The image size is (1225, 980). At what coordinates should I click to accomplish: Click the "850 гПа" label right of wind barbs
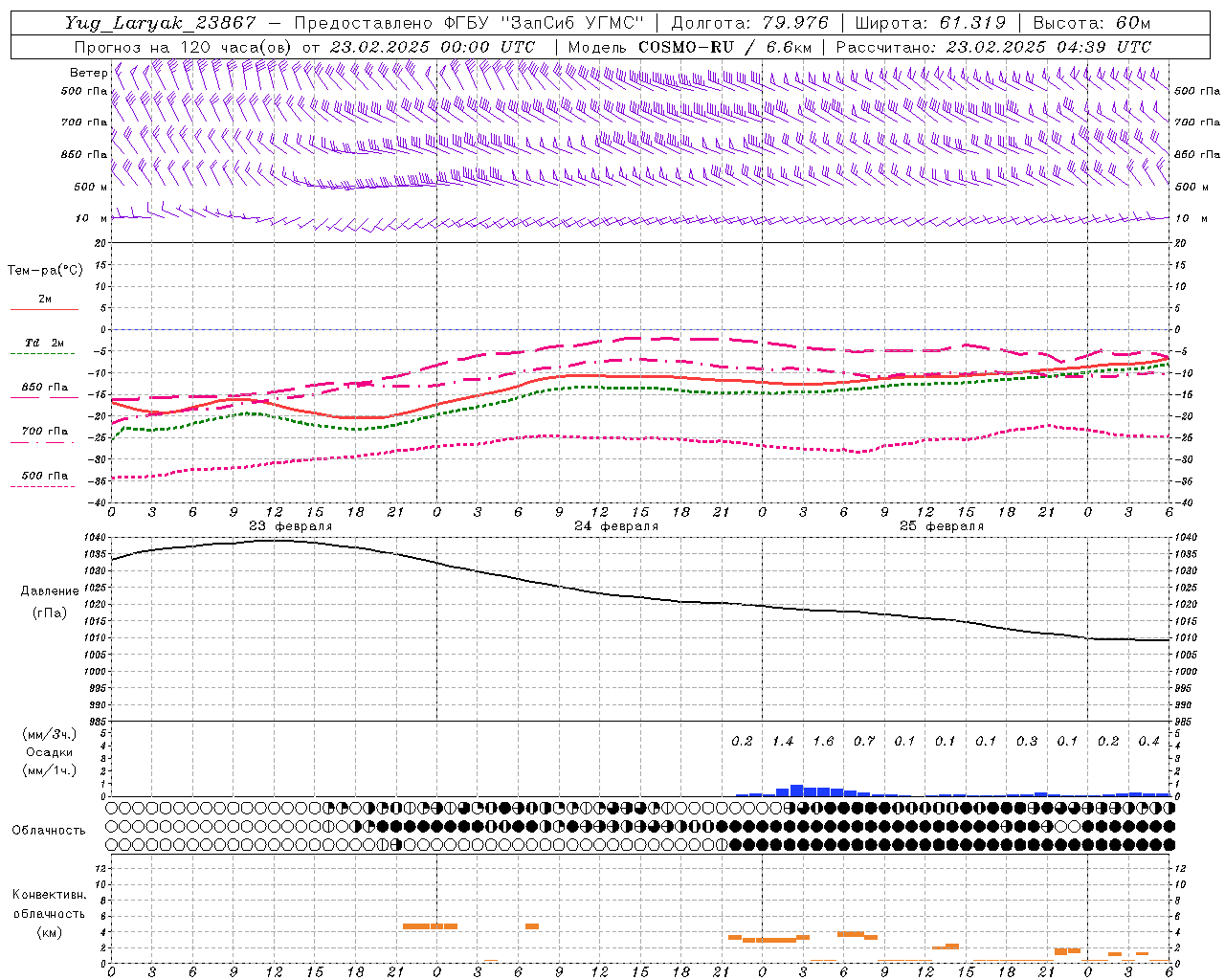1197,154
